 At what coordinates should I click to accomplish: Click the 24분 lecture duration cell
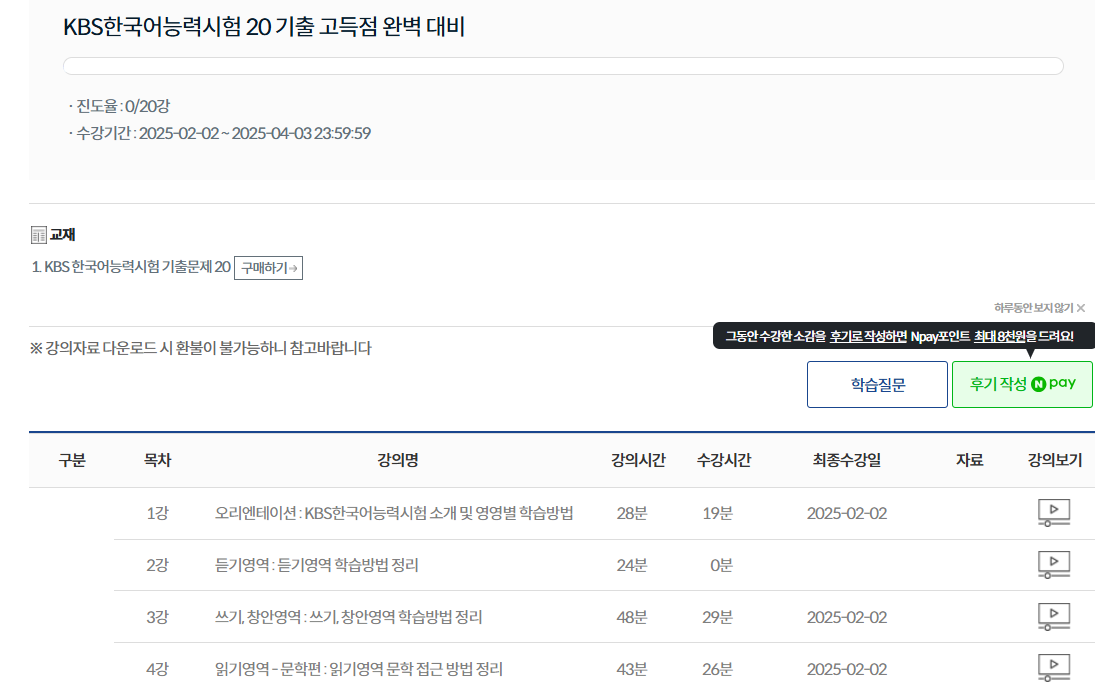[631, 564]
